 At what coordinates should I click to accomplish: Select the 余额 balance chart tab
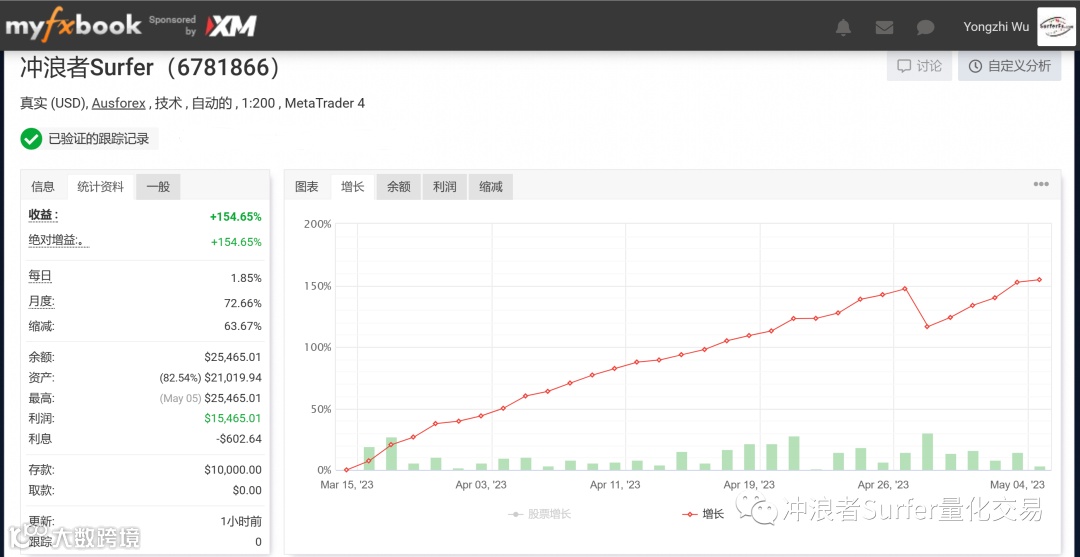click(x=399, y=187)
